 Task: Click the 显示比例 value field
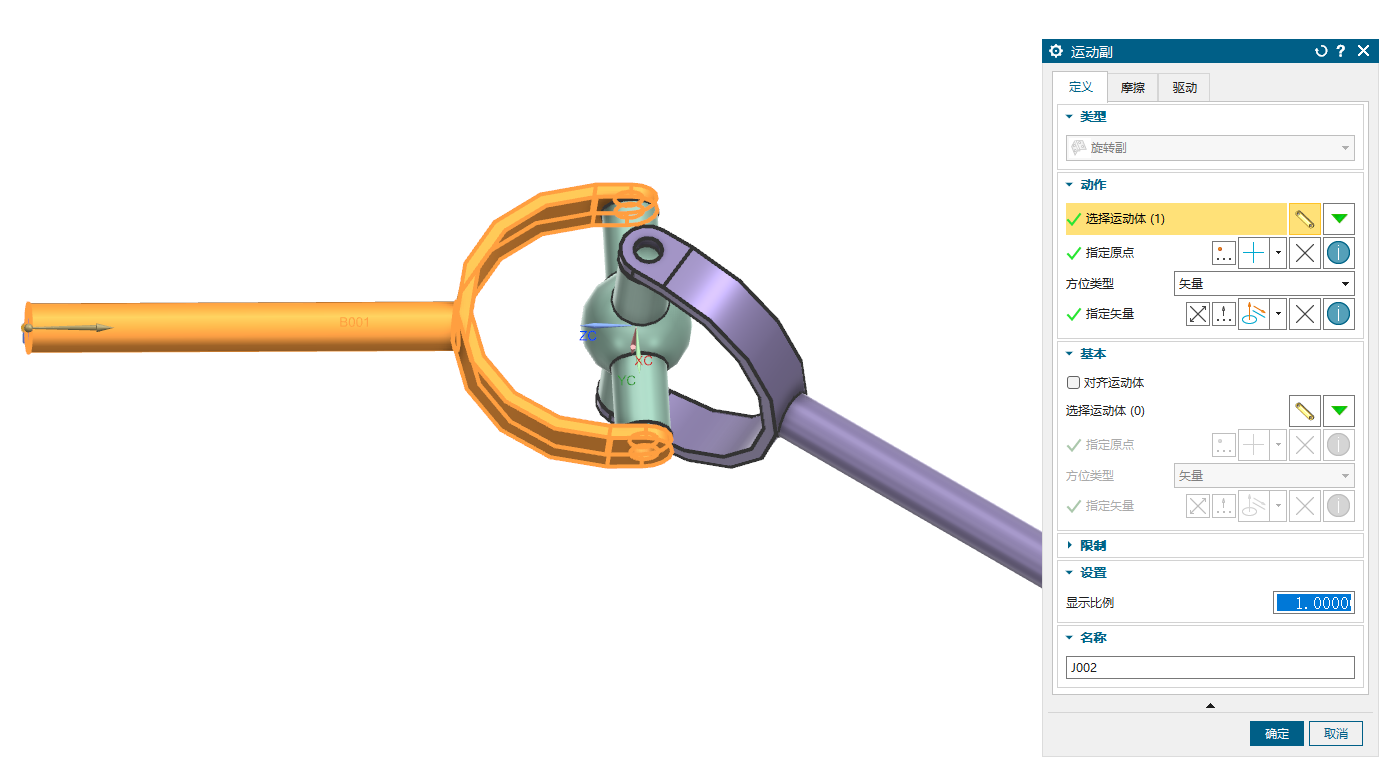[x=1313, y=603]
